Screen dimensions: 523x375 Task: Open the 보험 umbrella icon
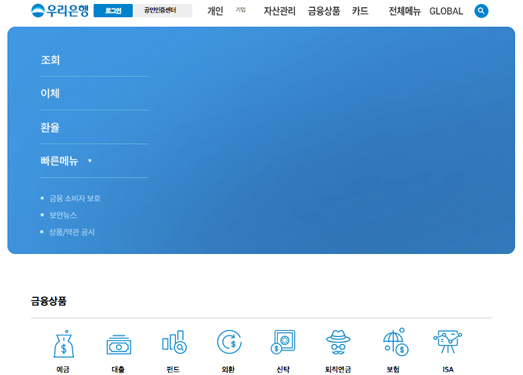click(x=396, y=342)
